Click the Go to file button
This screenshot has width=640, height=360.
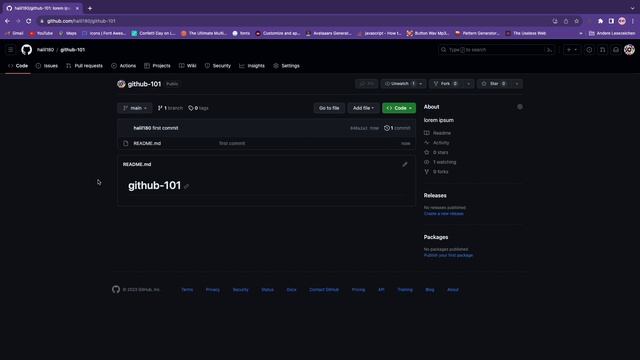point(329,108)
